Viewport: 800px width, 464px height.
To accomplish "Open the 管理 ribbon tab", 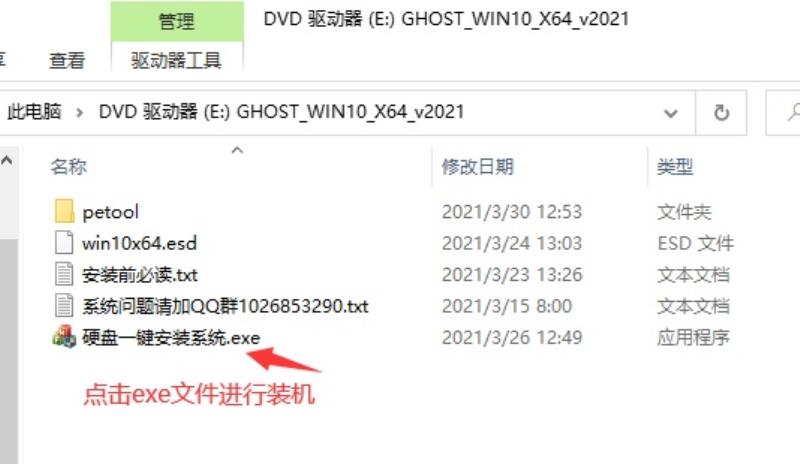I will point(177,21).
